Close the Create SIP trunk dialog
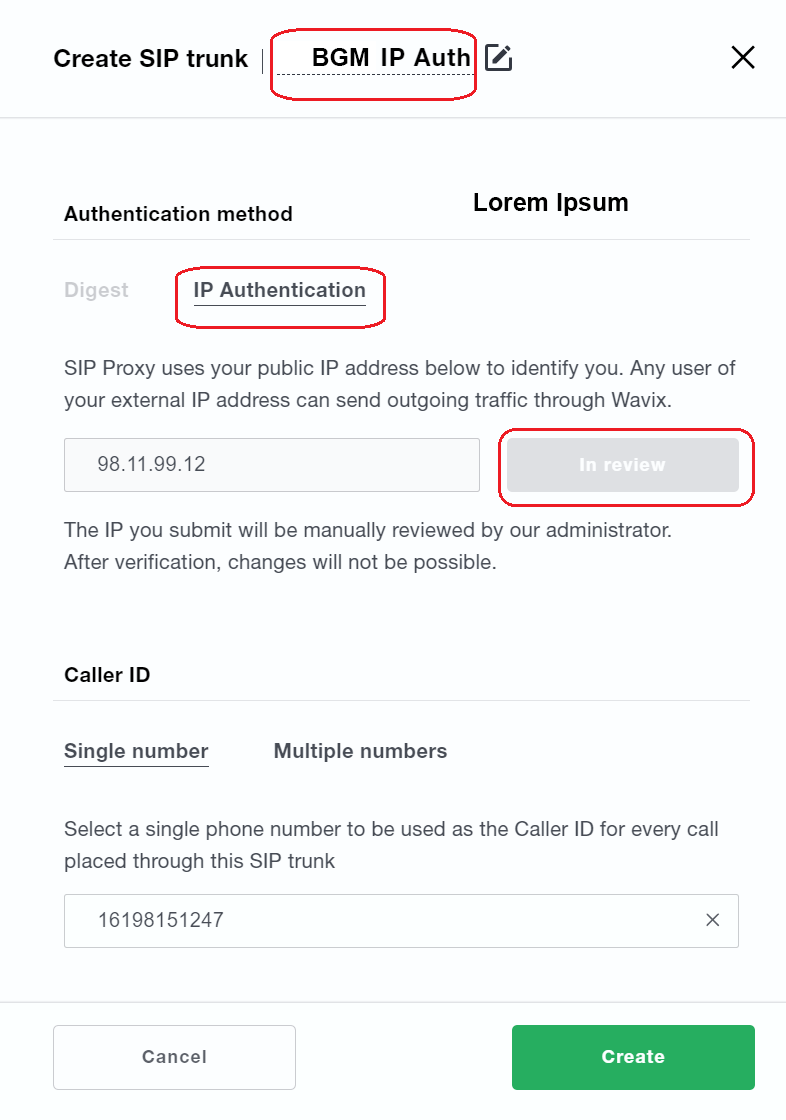The image size is (786, 1120). pos(742,58)
